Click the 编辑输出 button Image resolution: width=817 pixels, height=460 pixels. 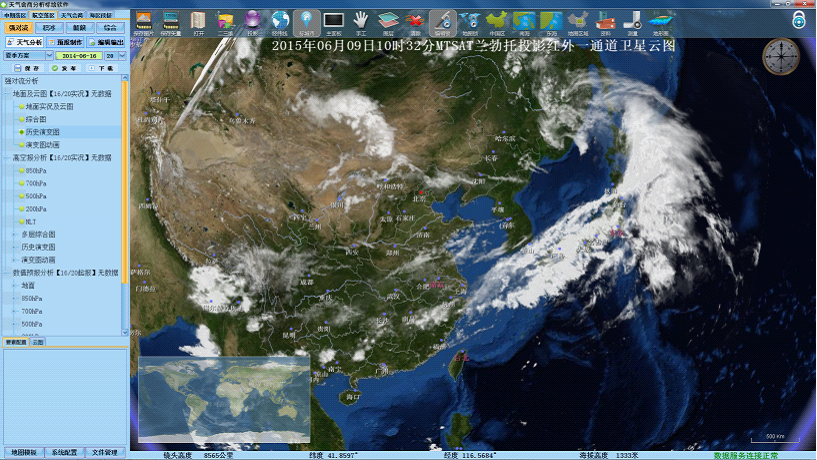point(106,42)
